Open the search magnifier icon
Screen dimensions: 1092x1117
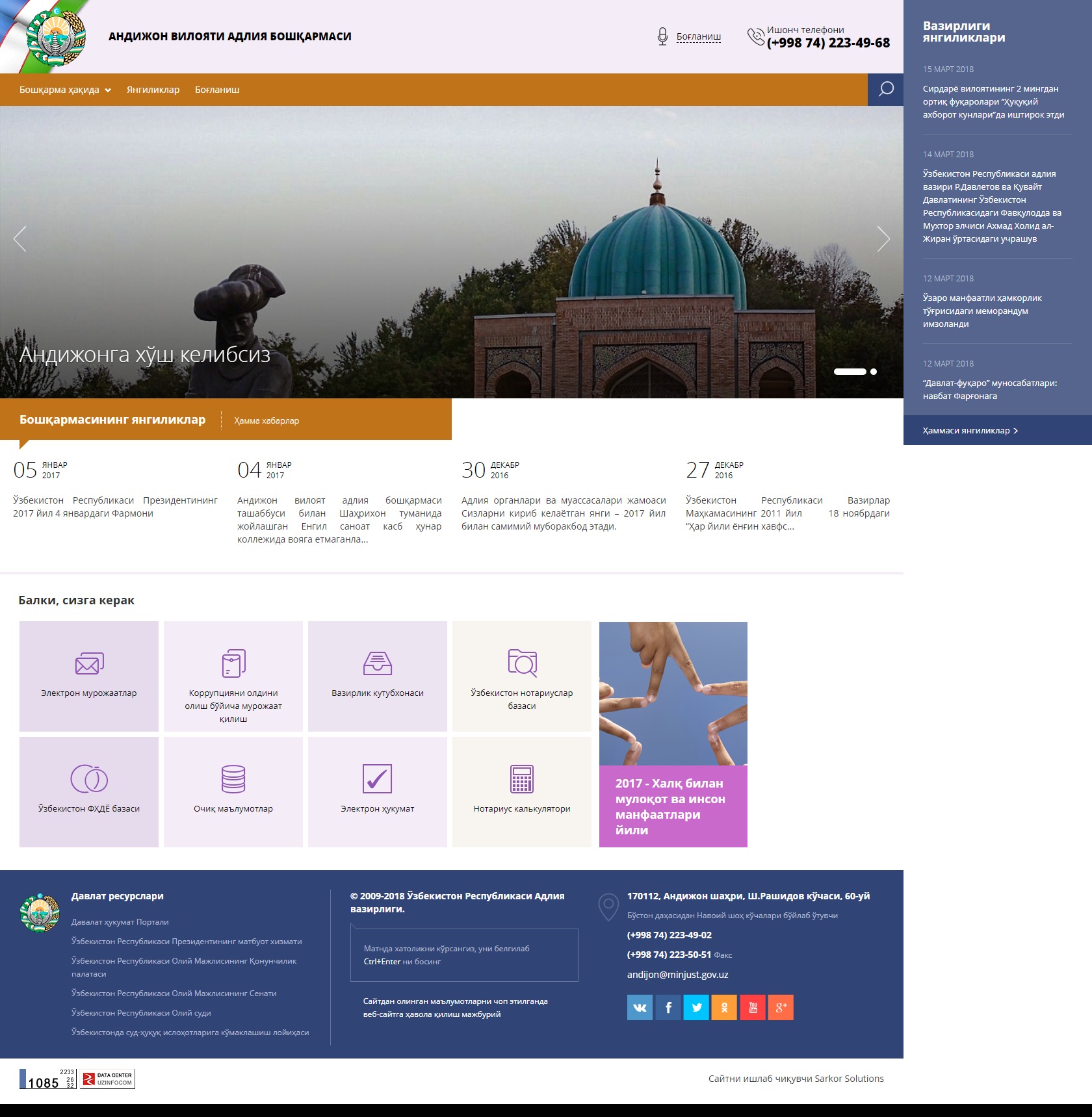885,90
